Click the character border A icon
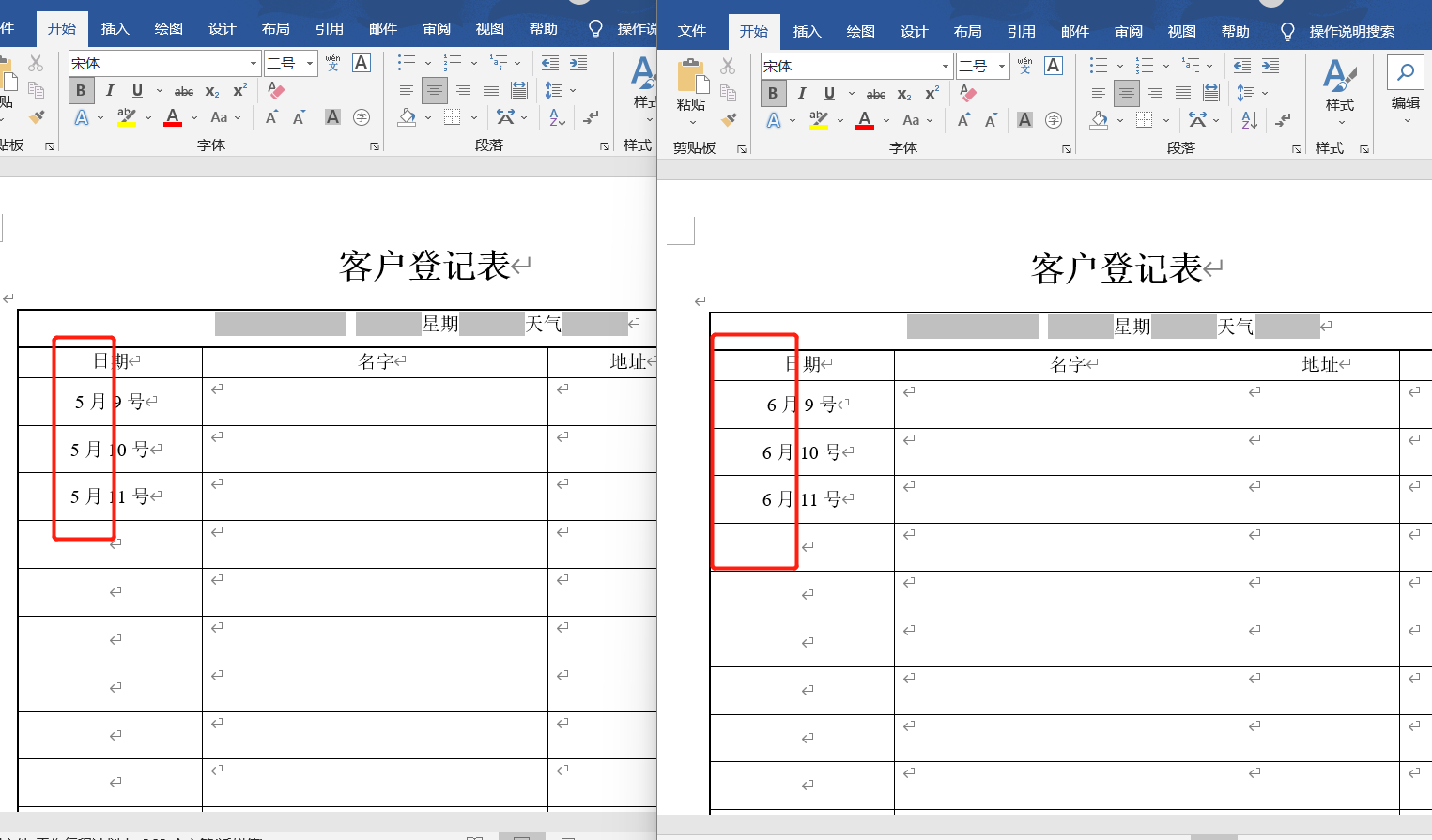 (1024, 120)
